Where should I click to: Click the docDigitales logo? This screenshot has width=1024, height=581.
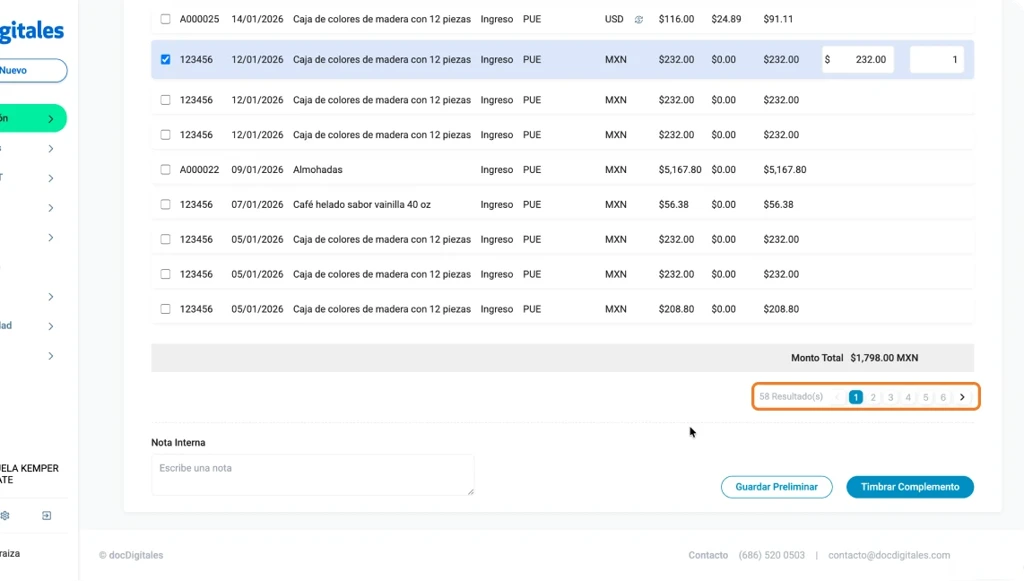click(x=30, y=32)
